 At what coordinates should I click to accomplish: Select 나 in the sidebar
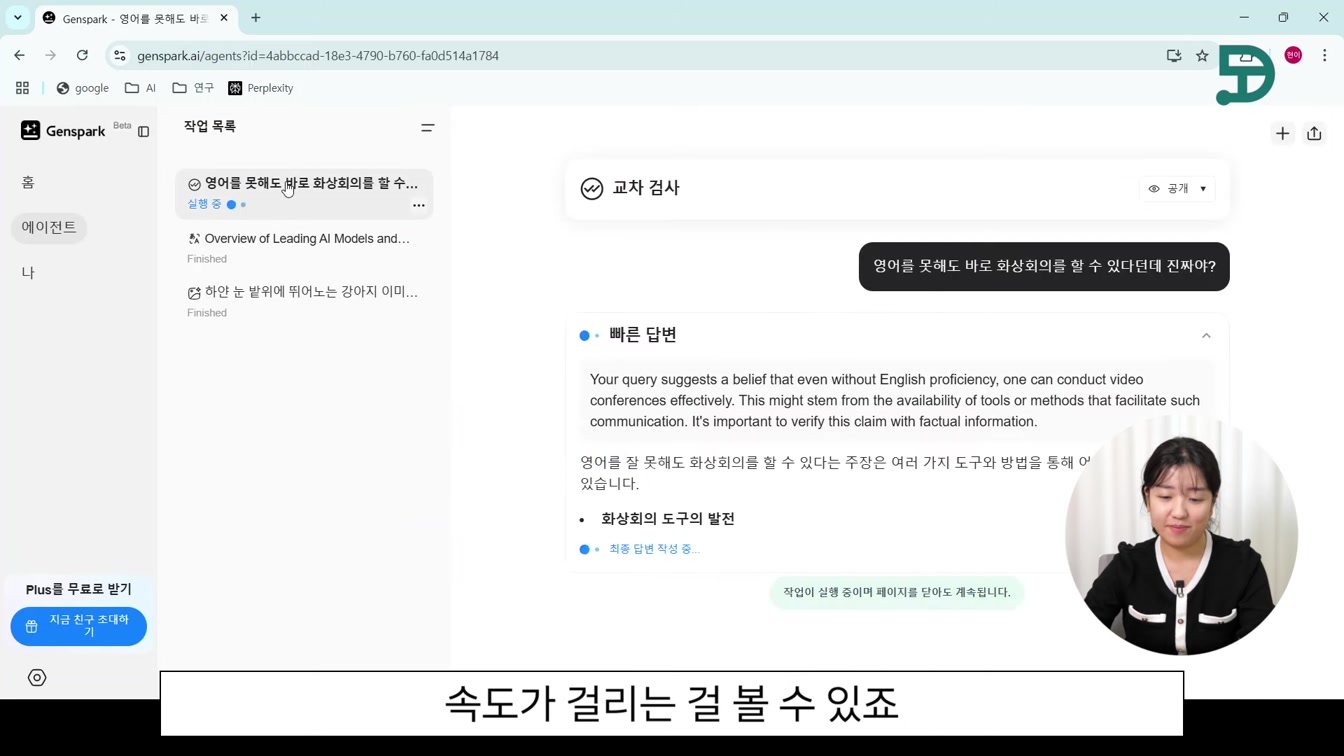[28, 273]
